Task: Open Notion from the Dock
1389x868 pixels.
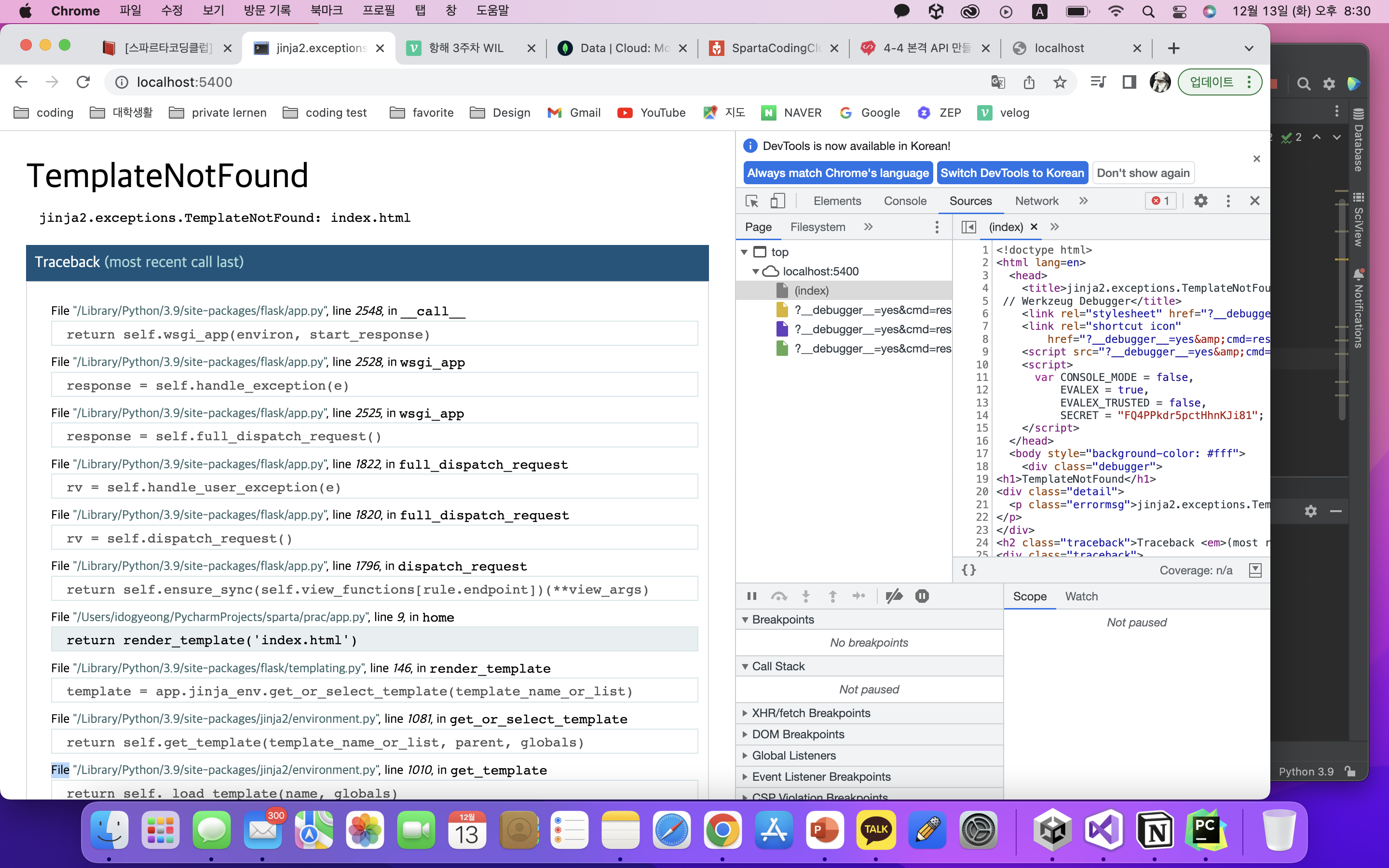Action: pyautogui.click(x=1155, y=830)
